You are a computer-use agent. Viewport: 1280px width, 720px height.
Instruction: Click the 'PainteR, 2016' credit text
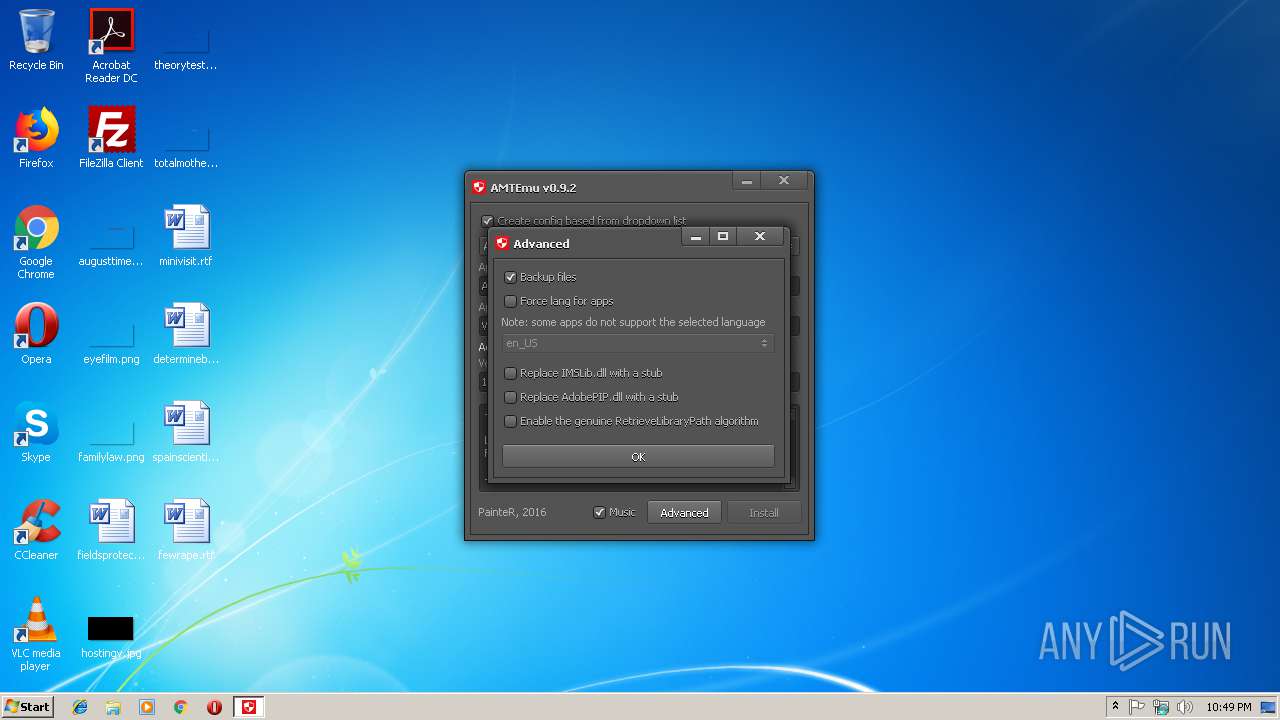[512, 512]
